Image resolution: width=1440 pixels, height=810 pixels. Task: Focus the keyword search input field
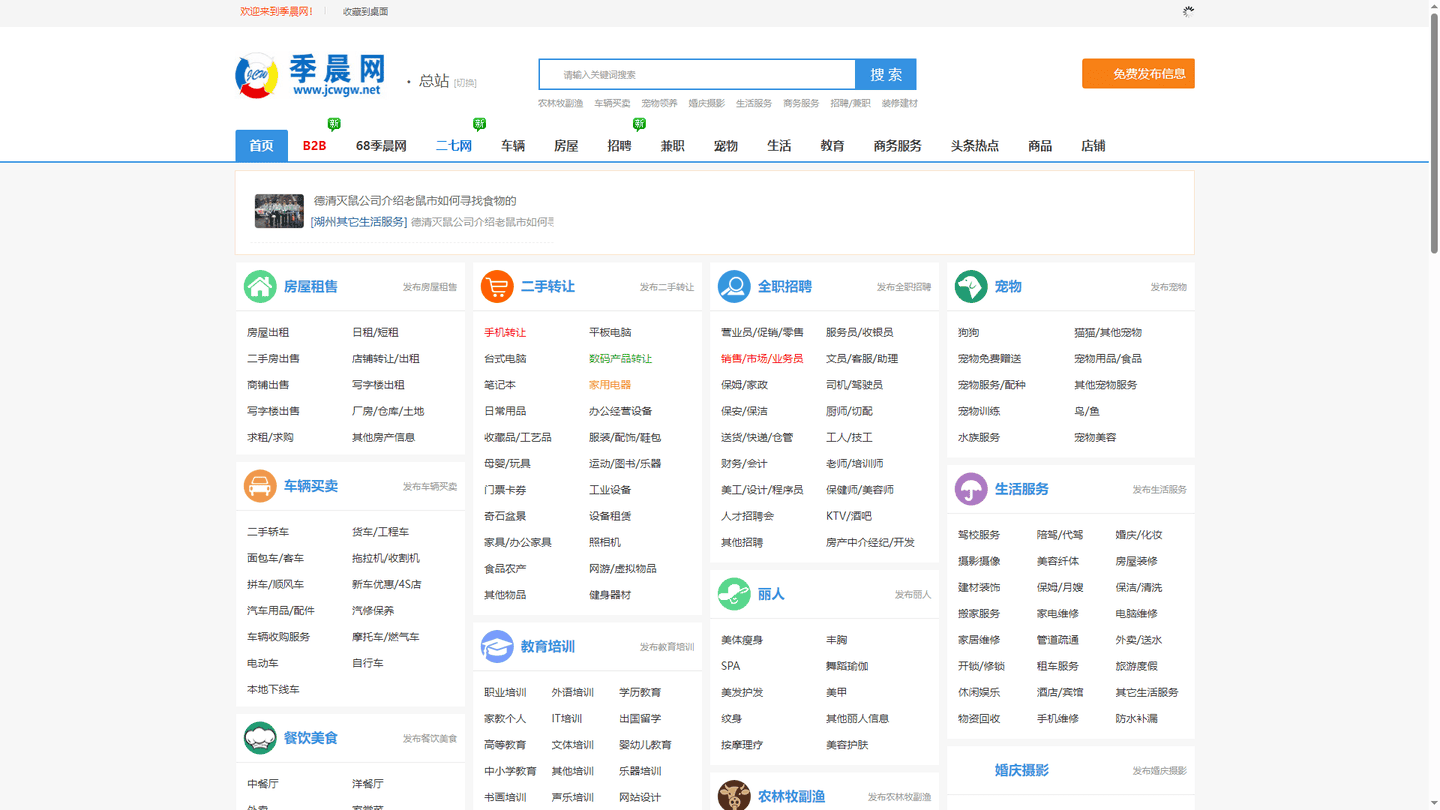coord(697,74)
